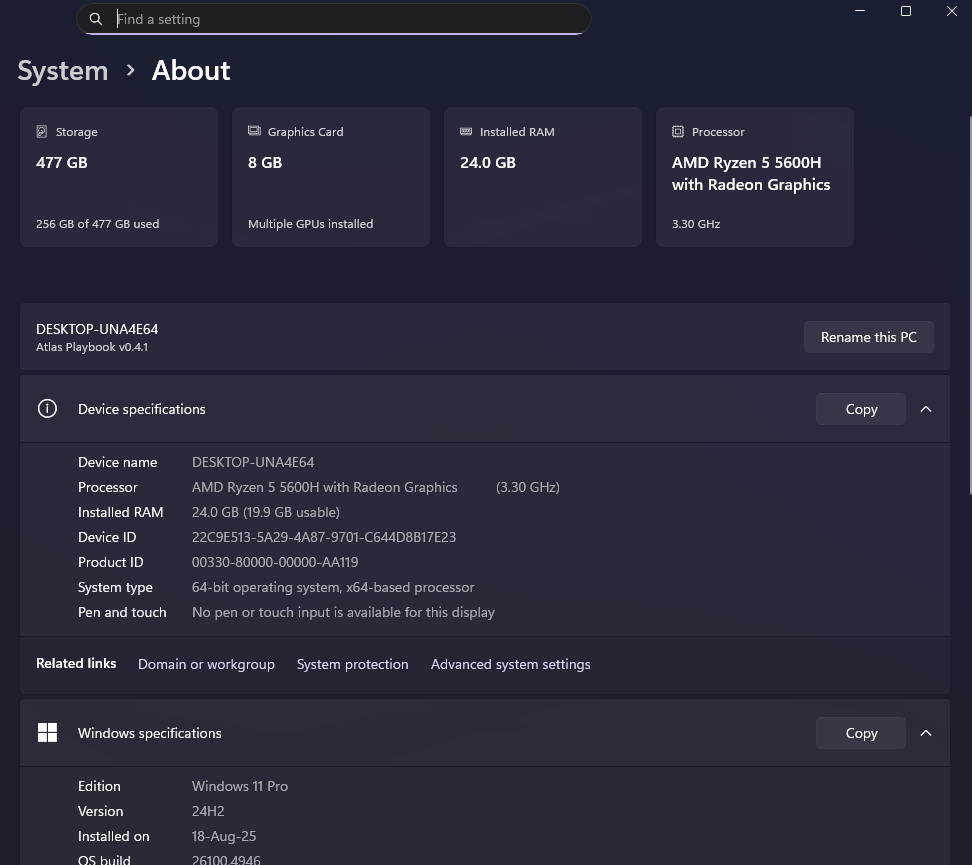The width and height of the screenshot is (972, 865).
Task: Click Rename this PC button
Action: (x=868, y=337)
